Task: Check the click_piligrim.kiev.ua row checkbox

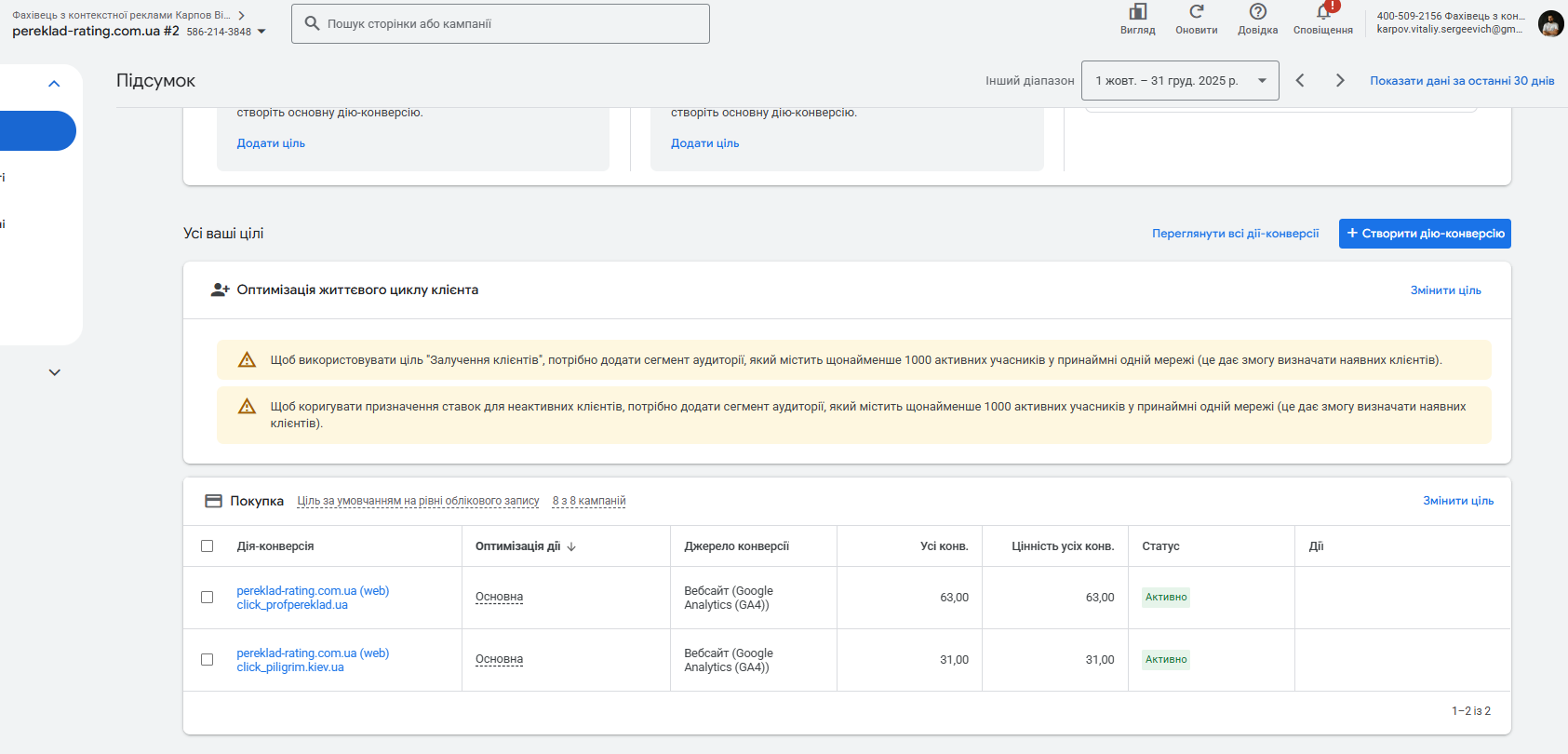Action: 208,660
